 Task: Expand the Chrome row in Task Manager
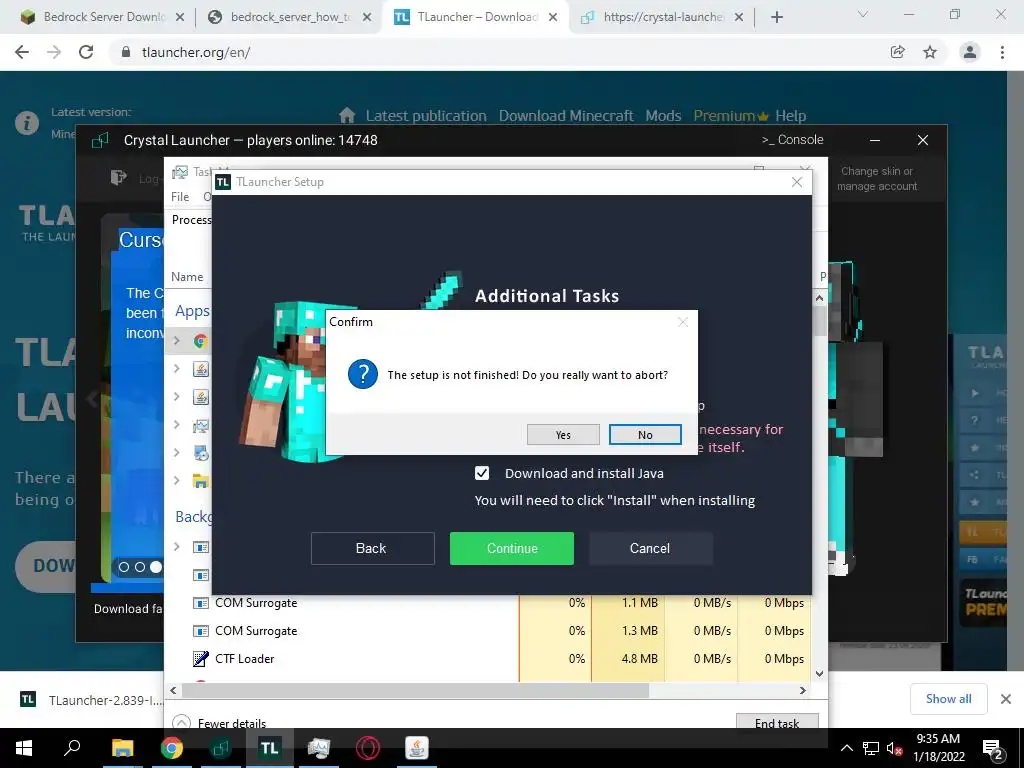coord(176,341)
